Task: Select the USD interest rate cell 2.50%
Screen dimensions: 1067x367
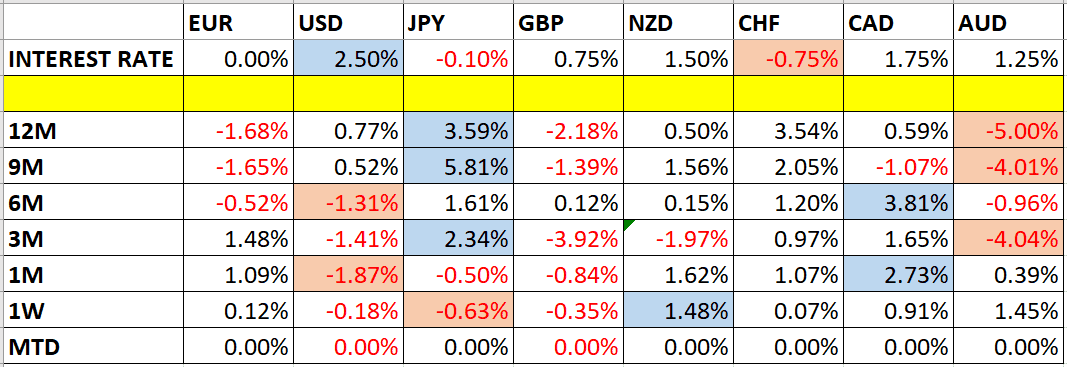Action: (348, 59)
